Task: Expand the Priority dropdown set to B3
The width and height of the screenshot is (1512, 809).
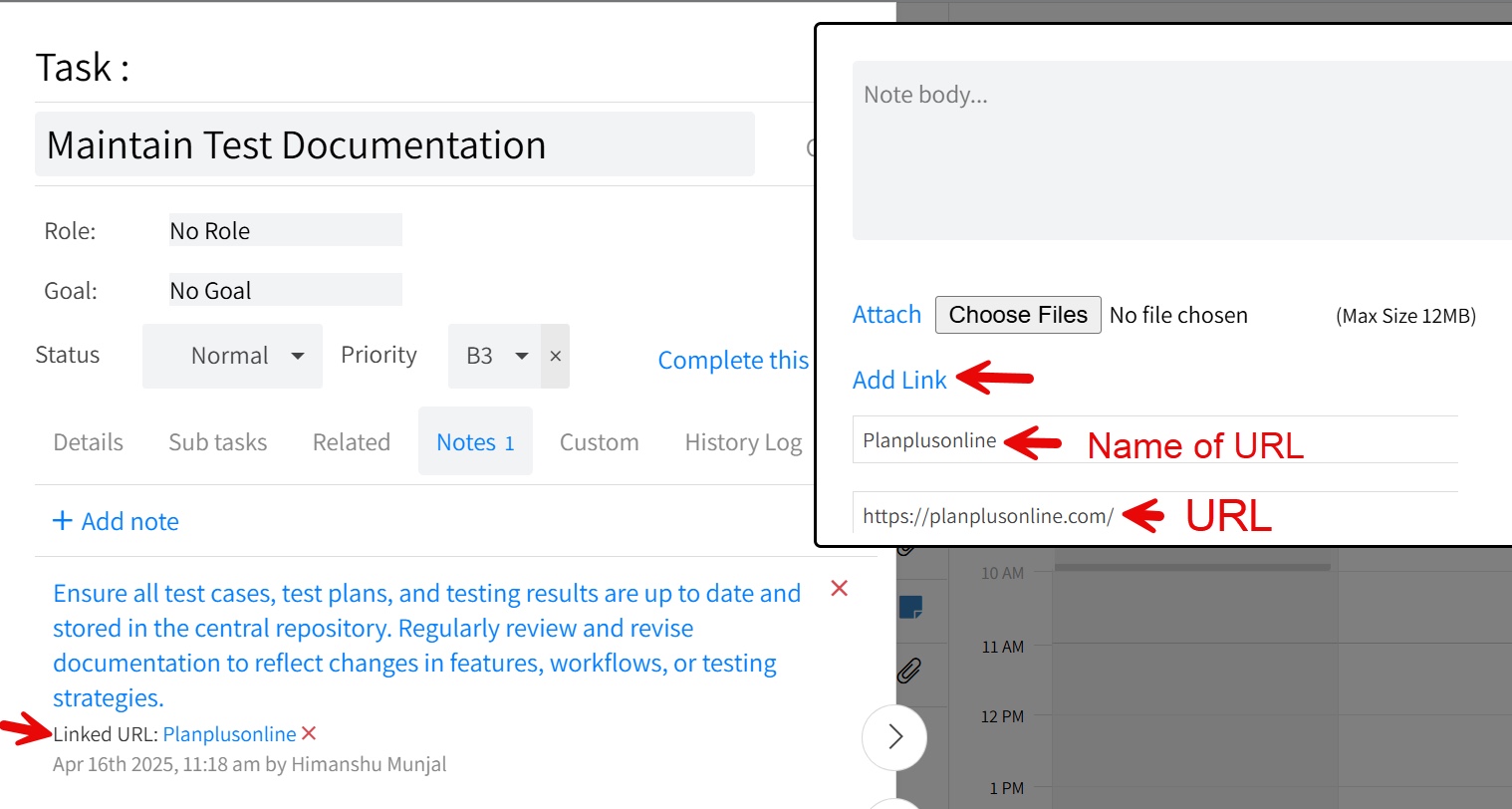Action: click(x=494, y=356)
